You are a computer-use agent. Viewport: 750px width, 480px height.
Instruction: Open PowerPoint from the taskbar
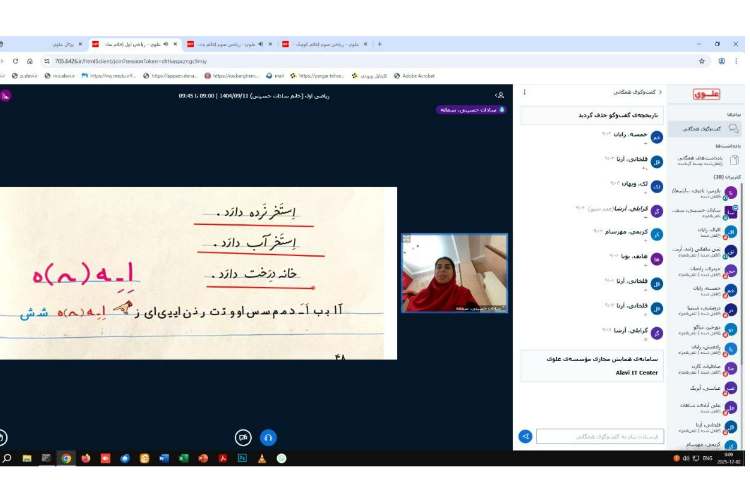click(x=203, y=458)
